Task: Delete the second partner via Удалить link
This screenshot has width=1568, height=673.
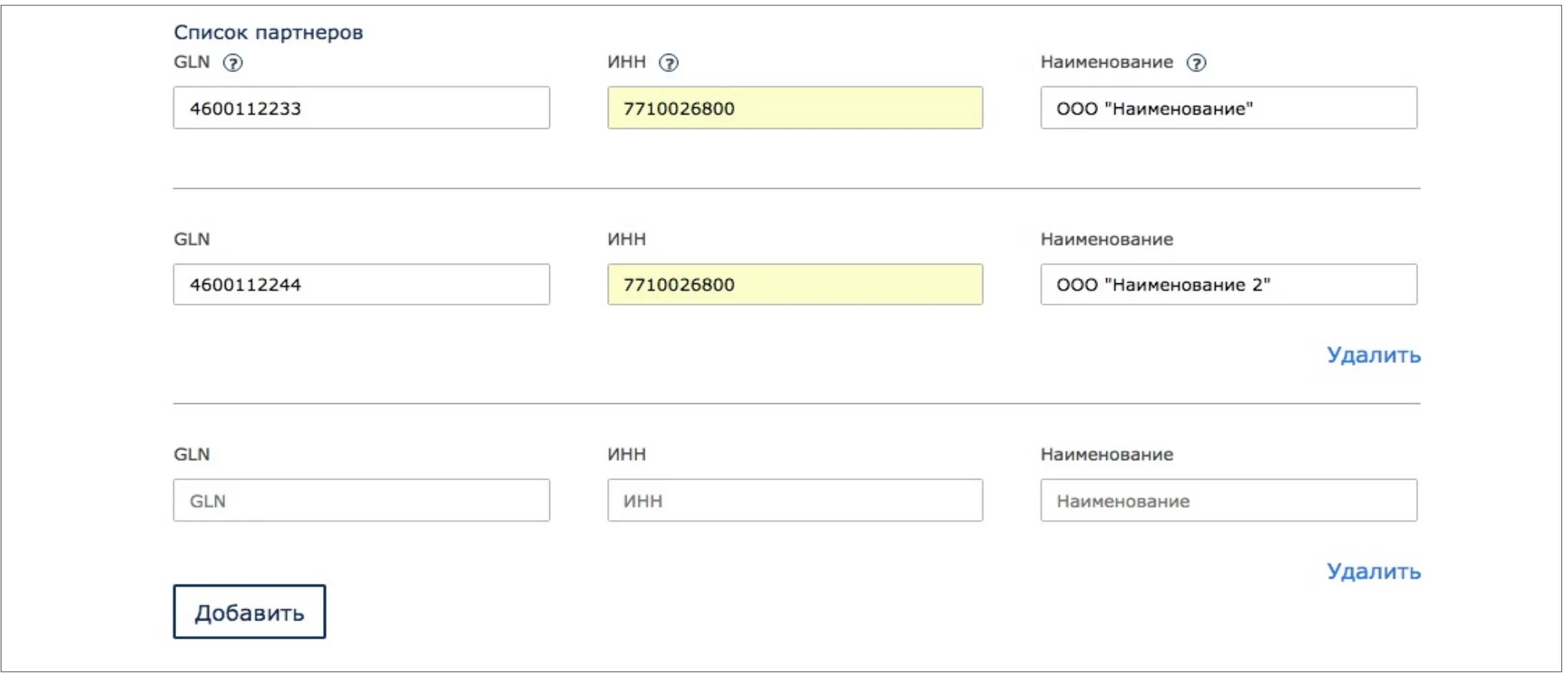Action: point(1373,354)
